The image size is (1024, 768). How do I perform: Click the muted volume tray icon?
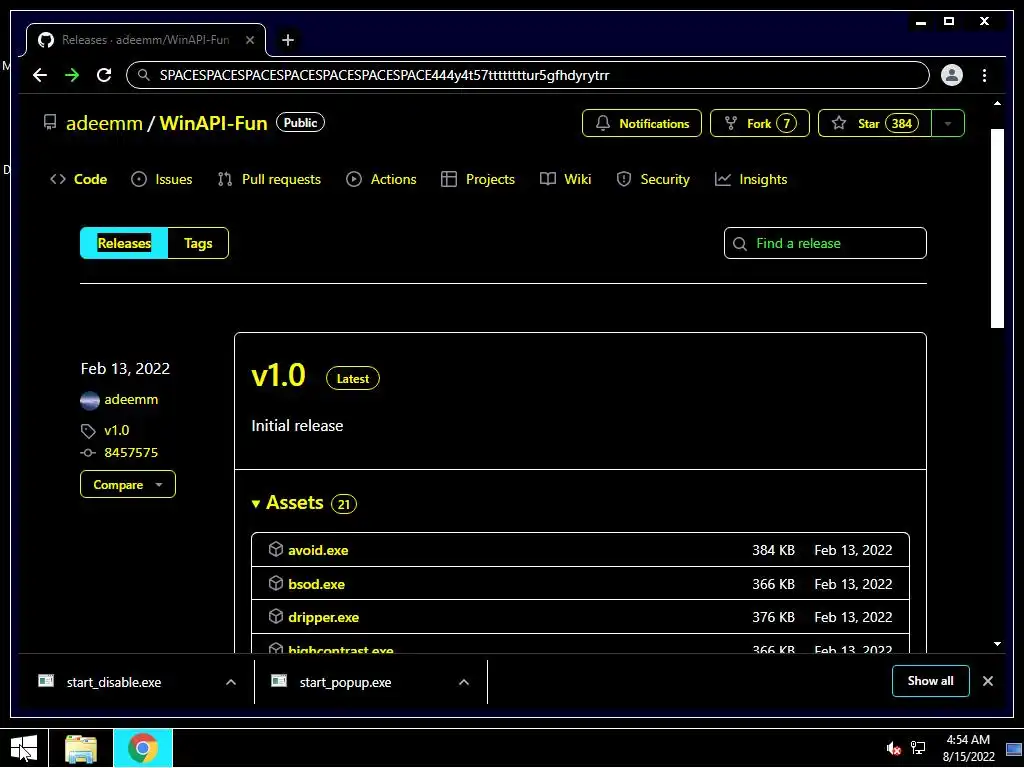[894, 748]
